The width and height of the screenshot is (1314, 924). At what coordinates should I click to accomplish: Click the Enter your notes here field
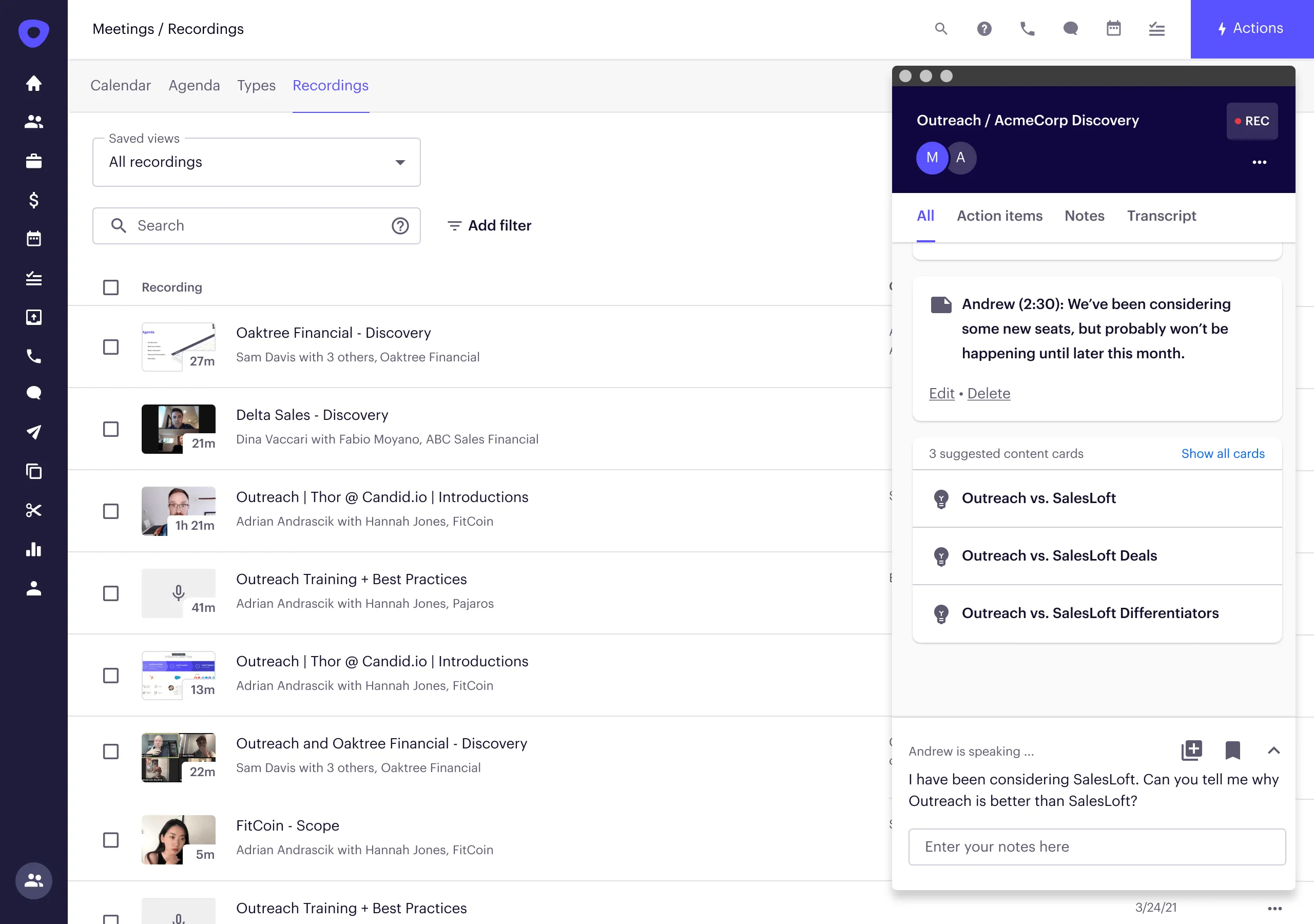[1096, 846]
